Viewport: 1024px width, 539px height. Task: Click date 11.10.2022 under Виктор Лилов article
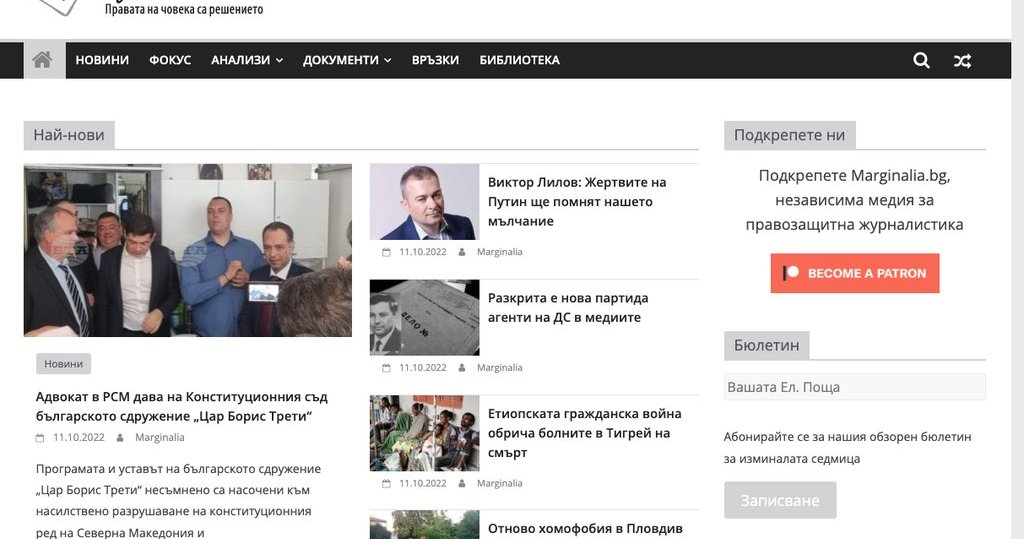tap(423, 252)
